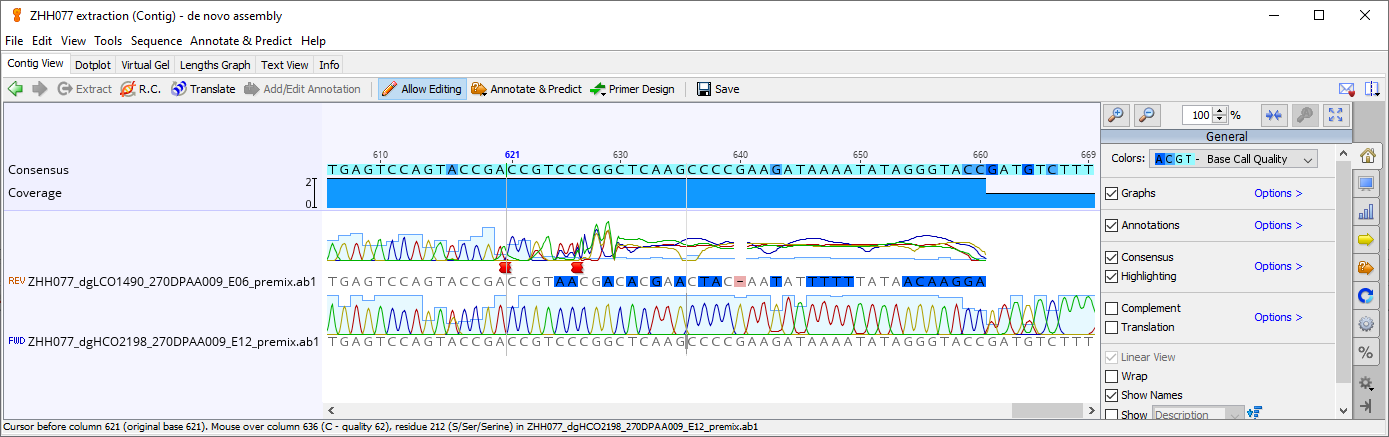The height and width of the screenshot is (437, 1389).
Task: Open the blue circular arrow sidebar tab
Action: pos(1366,296)
